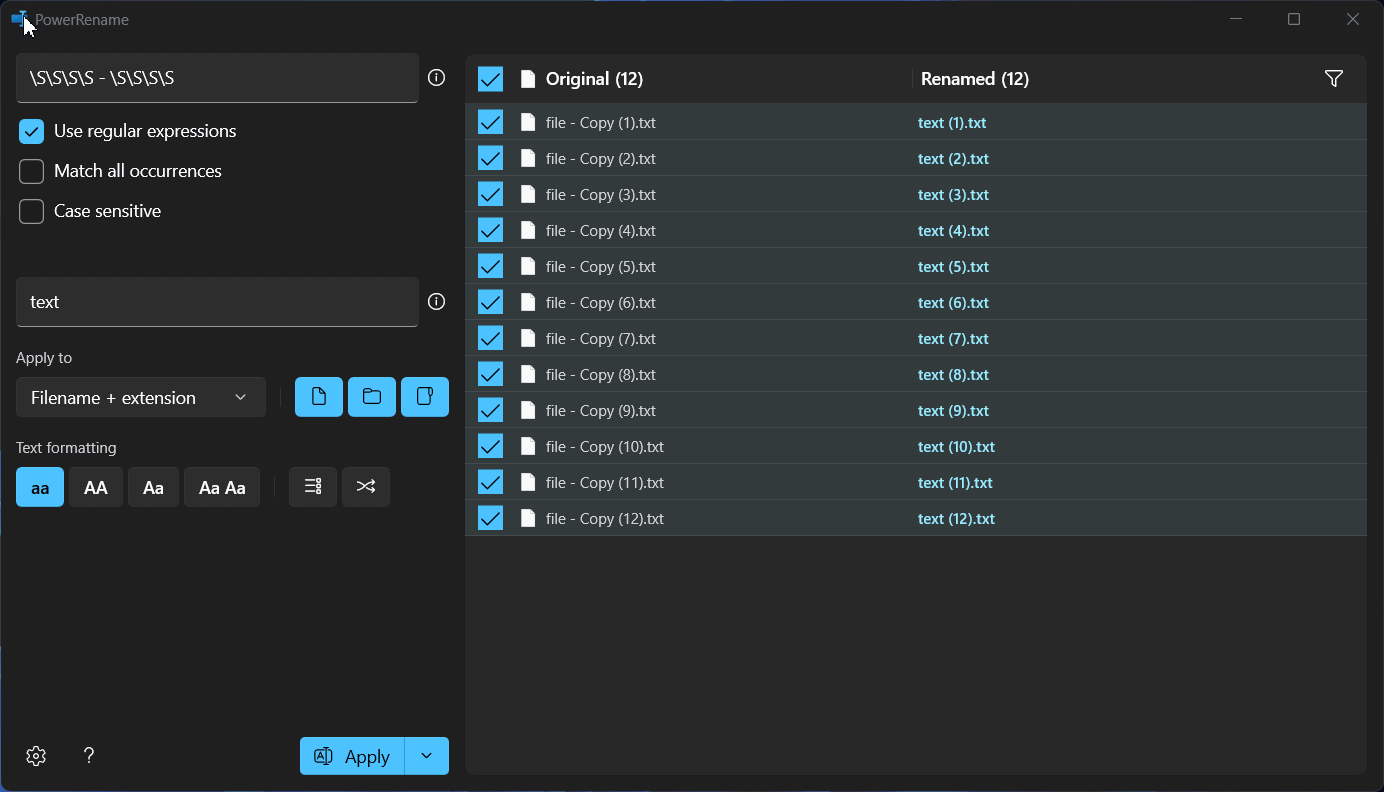
Task: Select uppercase 'AA' text formatting
Action: click(x=96, y=487)
